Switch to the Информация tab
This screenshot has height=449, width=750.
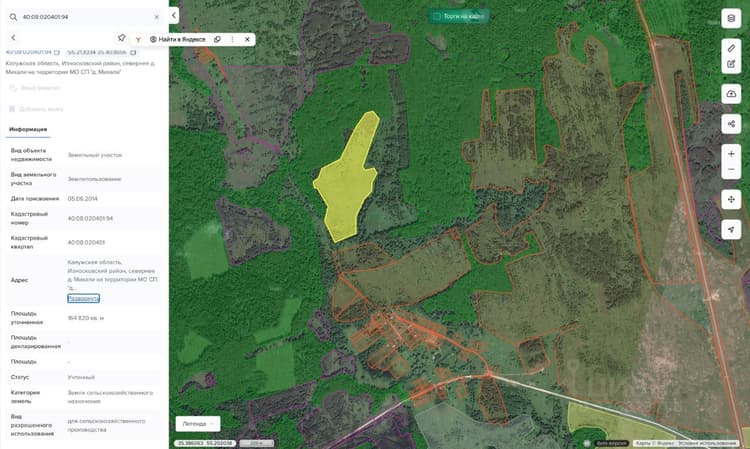(28, 129)
